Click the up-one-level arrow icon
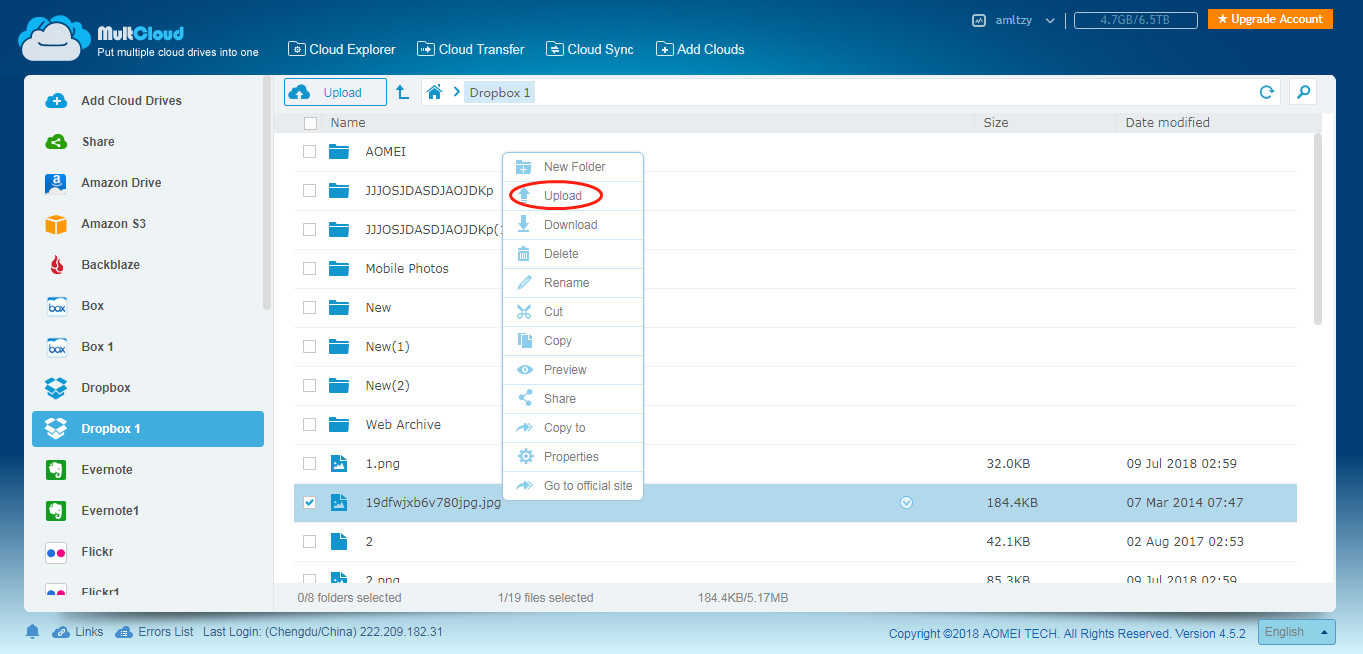 point(402,92)
